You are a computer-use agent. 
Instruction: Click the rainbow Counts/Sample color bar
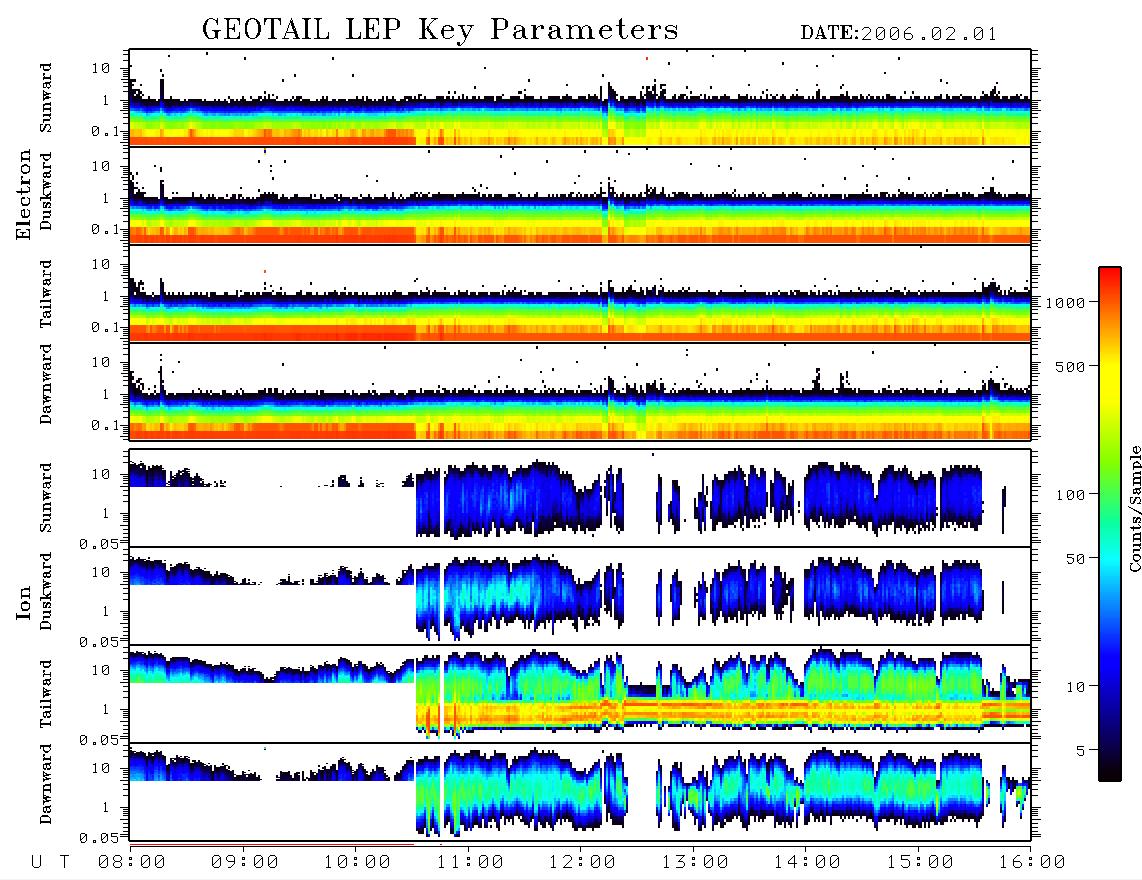[x=1110, y=524]
